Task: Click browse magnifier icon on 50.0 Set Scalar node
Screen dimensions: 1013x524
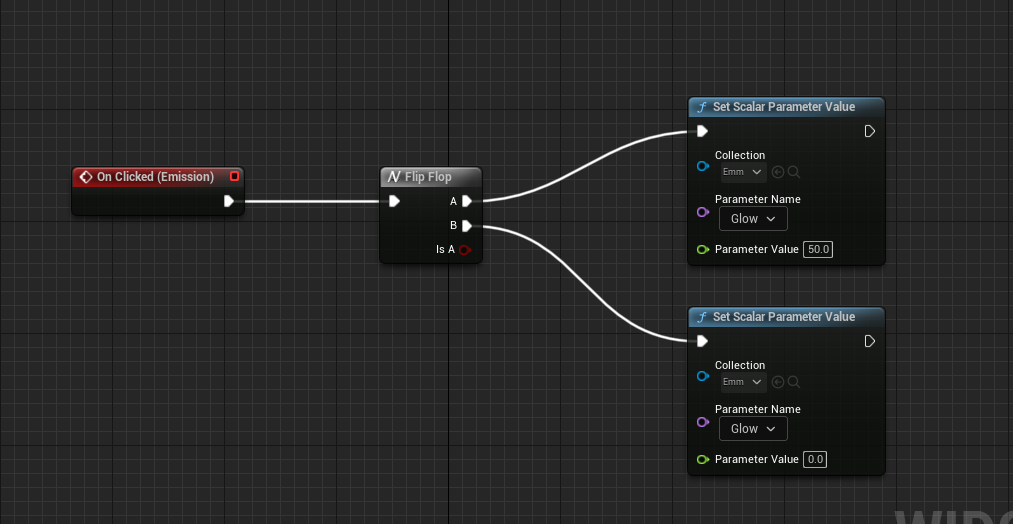Action: (x=794, y=172)
